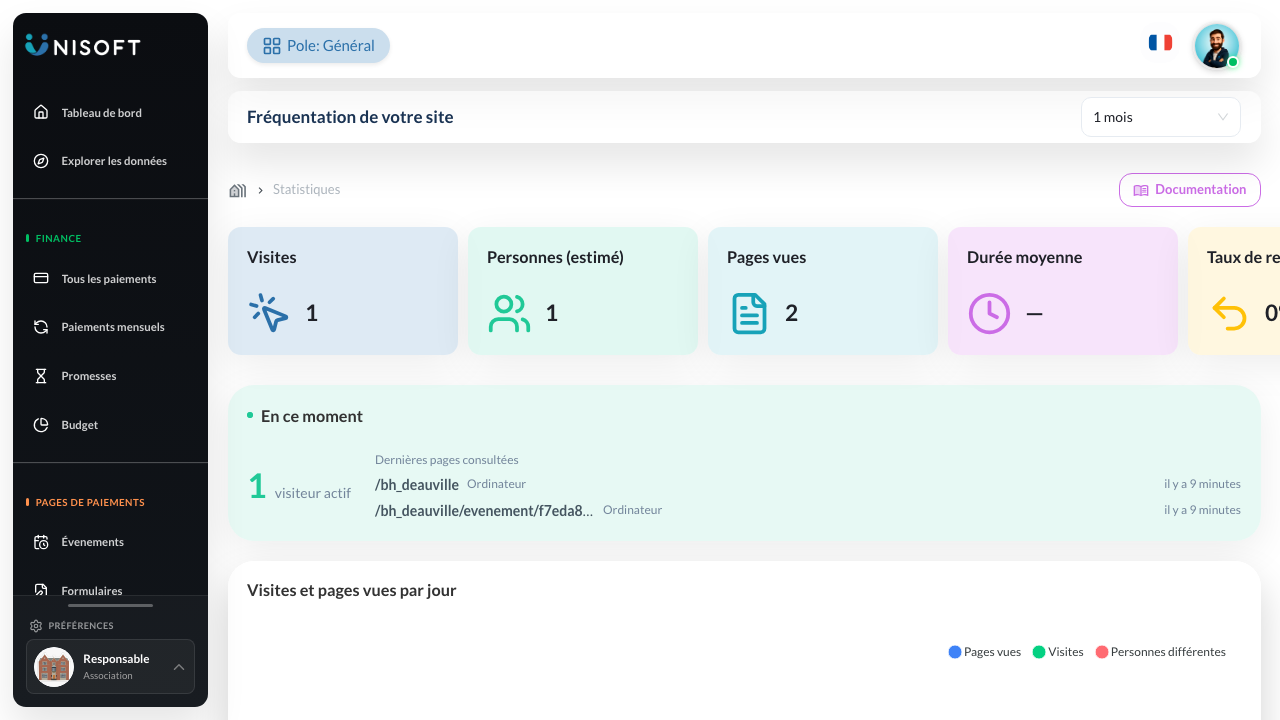The width and height of the screenshot is (1280, 720).
Task: Click the gear icon beside Préférences
Action: [x=36, y=626]
